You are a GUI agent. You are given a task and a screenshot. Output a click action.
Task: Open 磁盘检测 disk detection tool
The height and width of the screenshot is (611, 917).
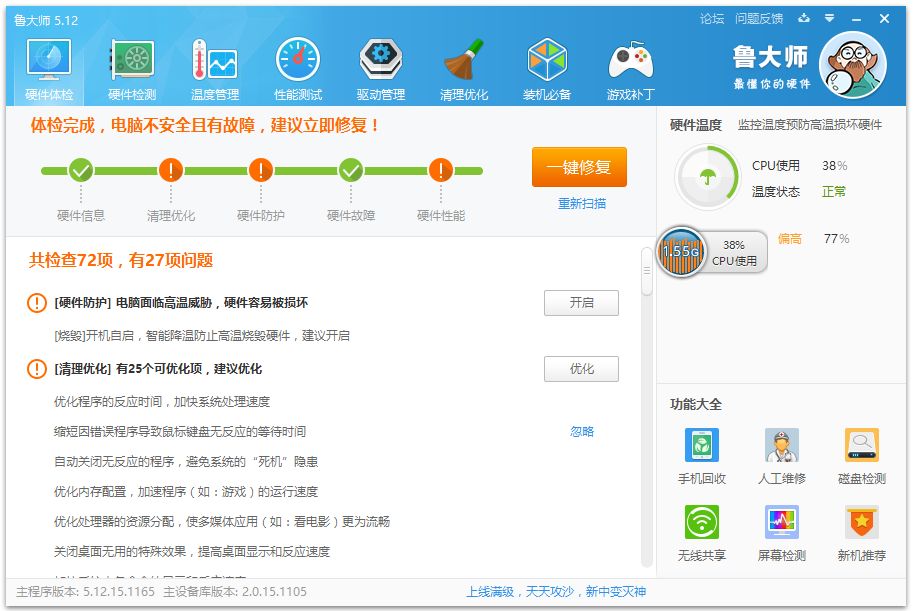861,456
